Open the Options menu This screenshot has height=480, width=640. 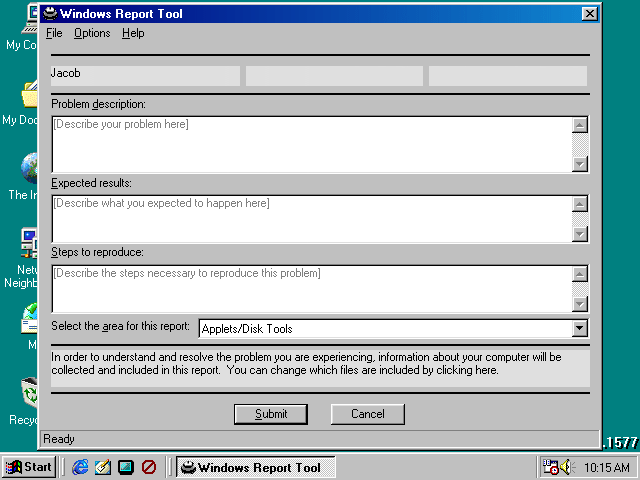[x=92, y=33]
